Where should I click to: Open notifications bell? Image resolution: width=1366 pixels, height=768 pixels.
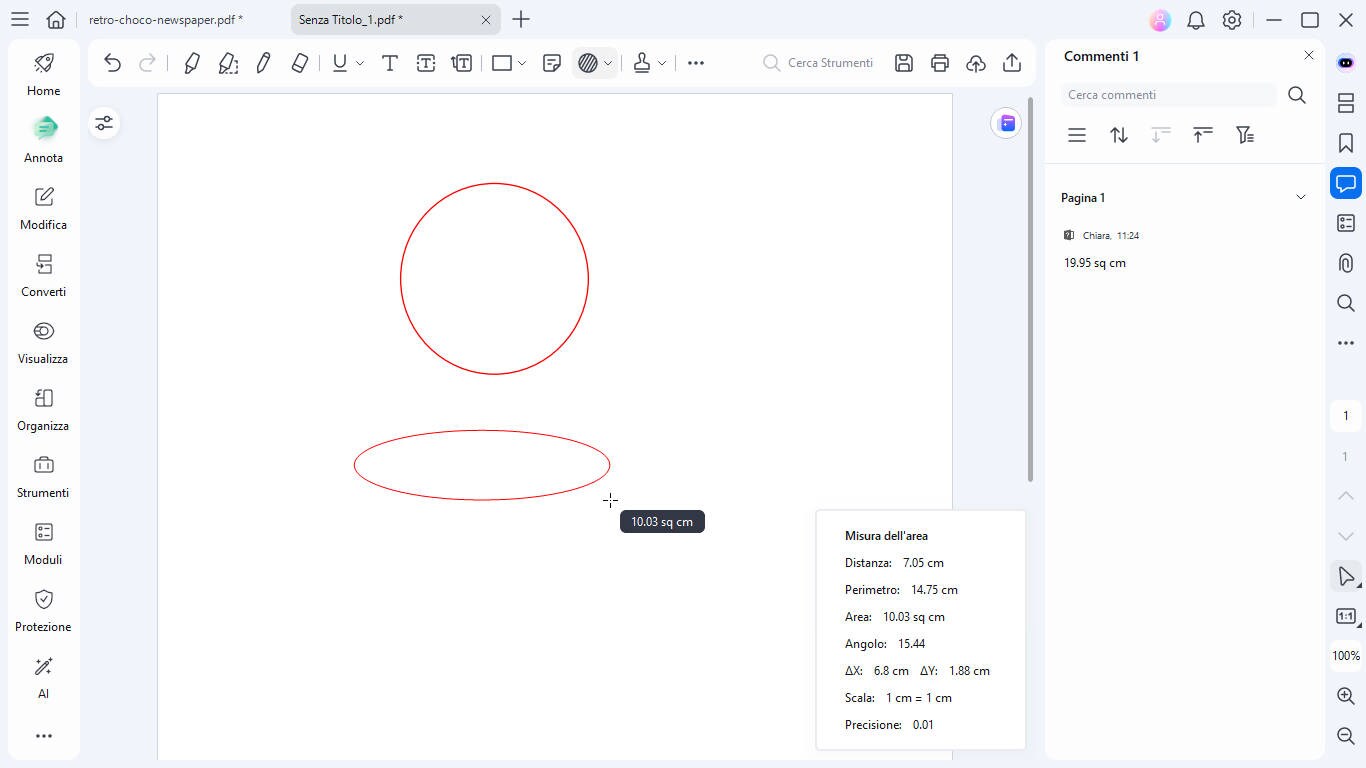coord(1196,20)
